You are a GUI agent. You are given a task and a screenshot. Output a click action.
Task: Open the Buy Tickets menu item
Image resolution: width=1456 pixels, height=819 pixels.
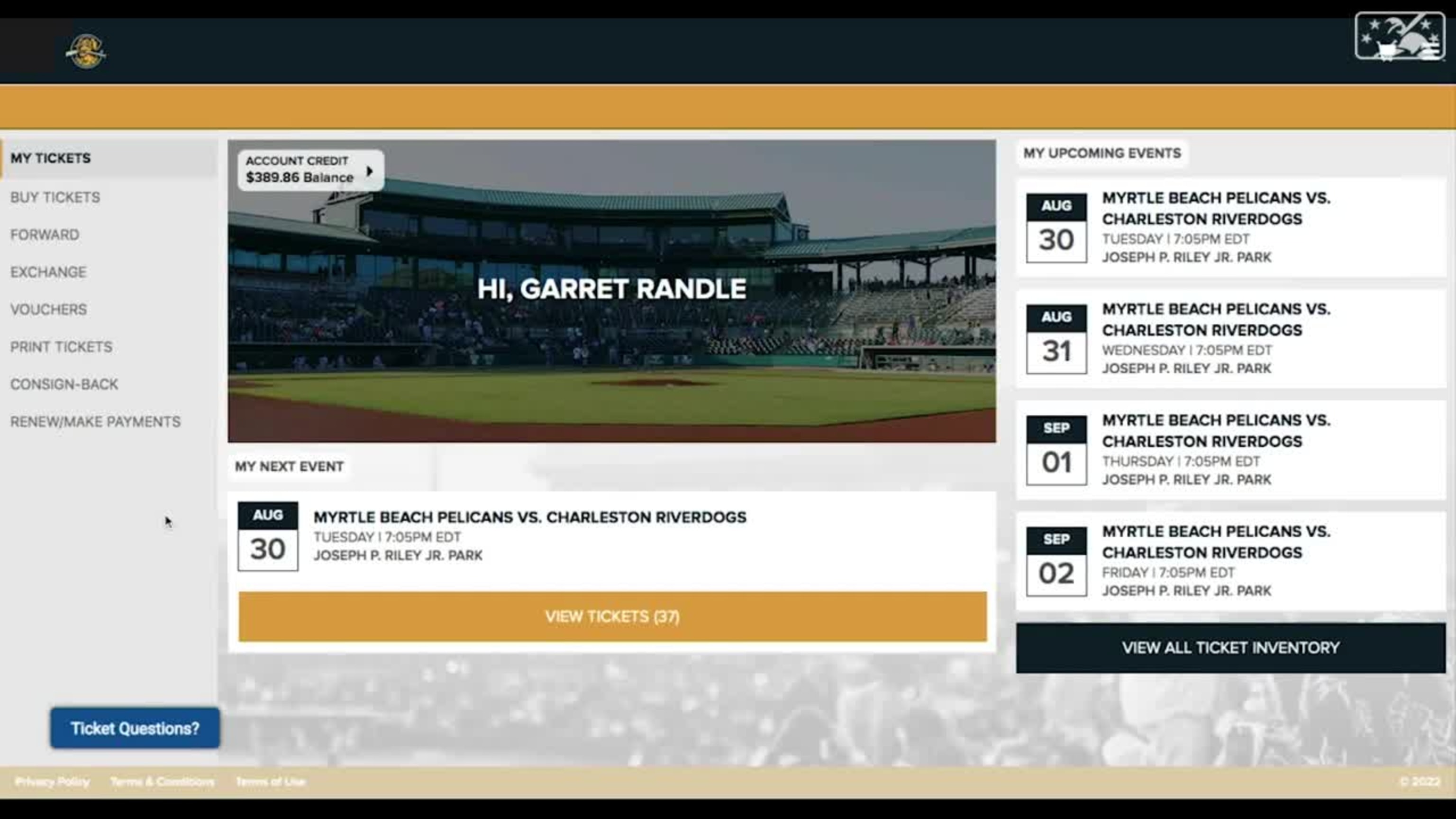tap(55, 197)
